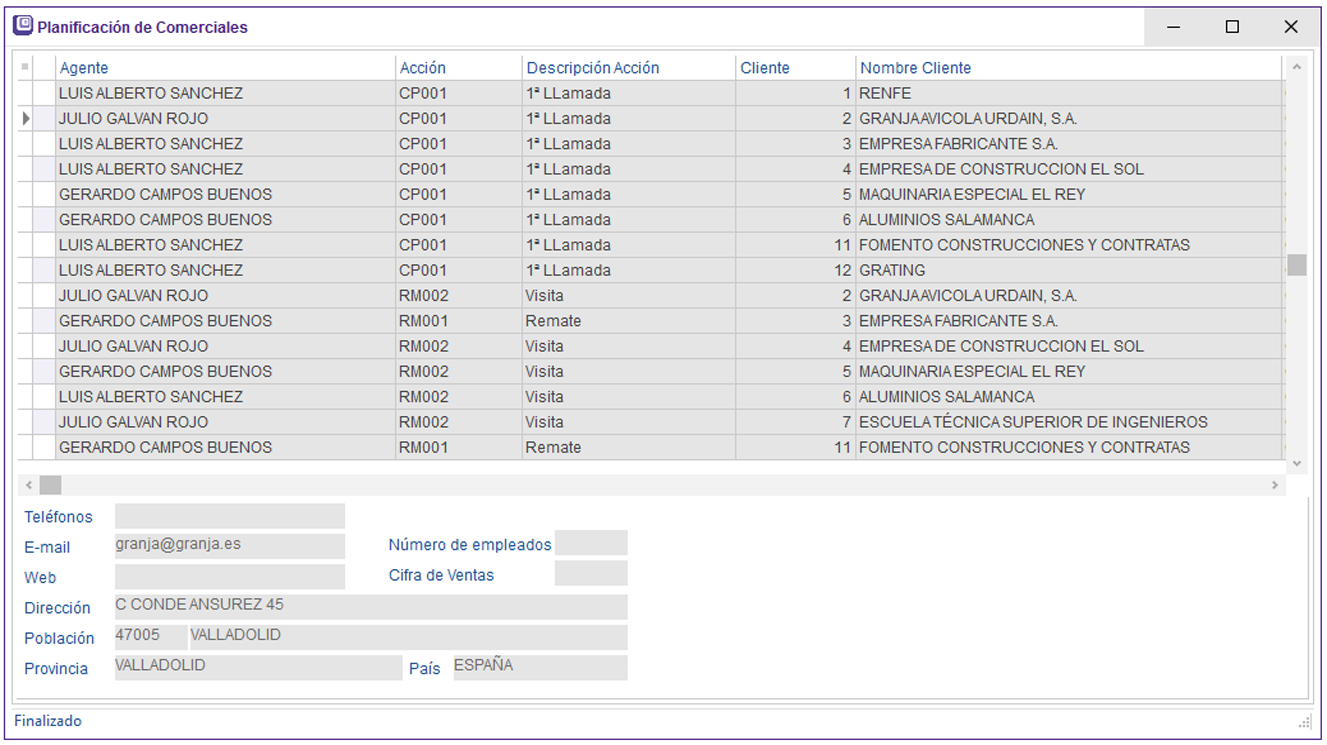1327x745 pixels.
Task: Click the status bar resize grip
Action: [x=1304, y=722]
